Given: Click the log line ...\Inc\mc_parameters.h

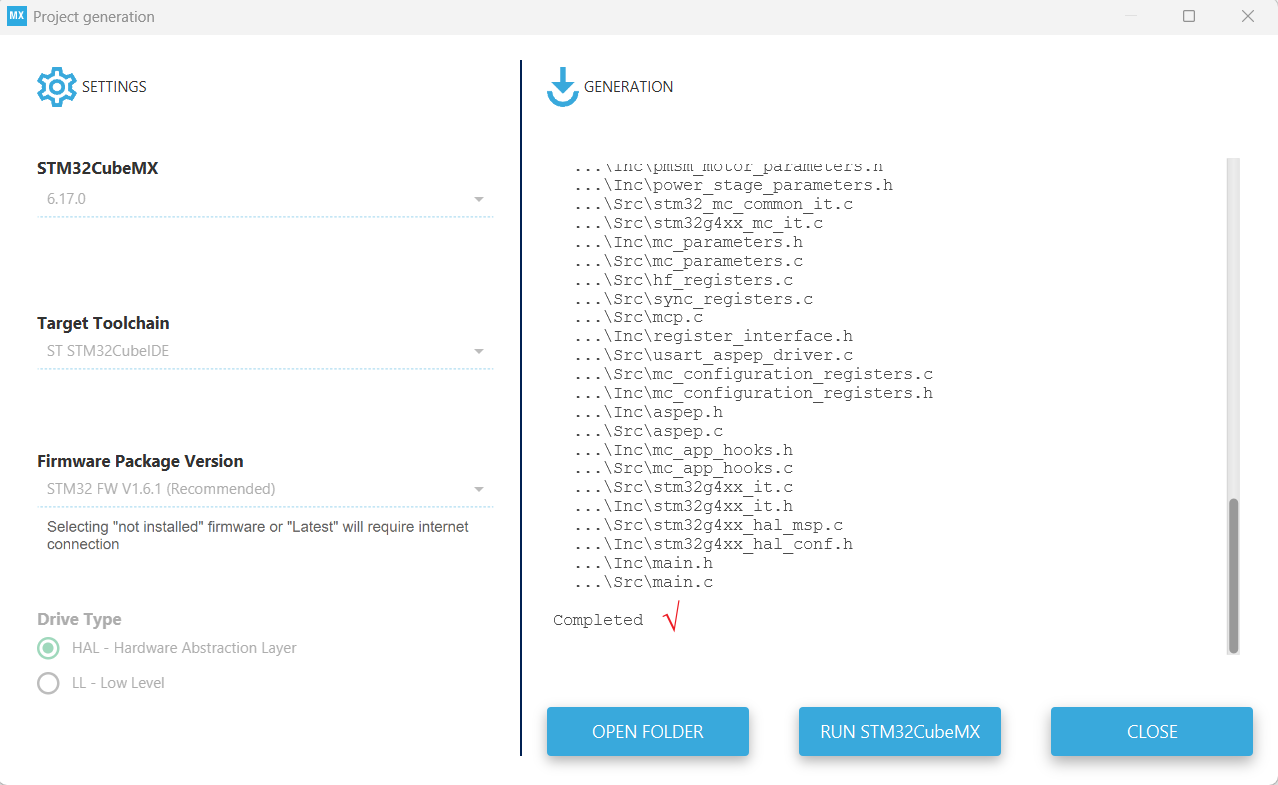Looking at the screenshot, I should tap(689, 242).
